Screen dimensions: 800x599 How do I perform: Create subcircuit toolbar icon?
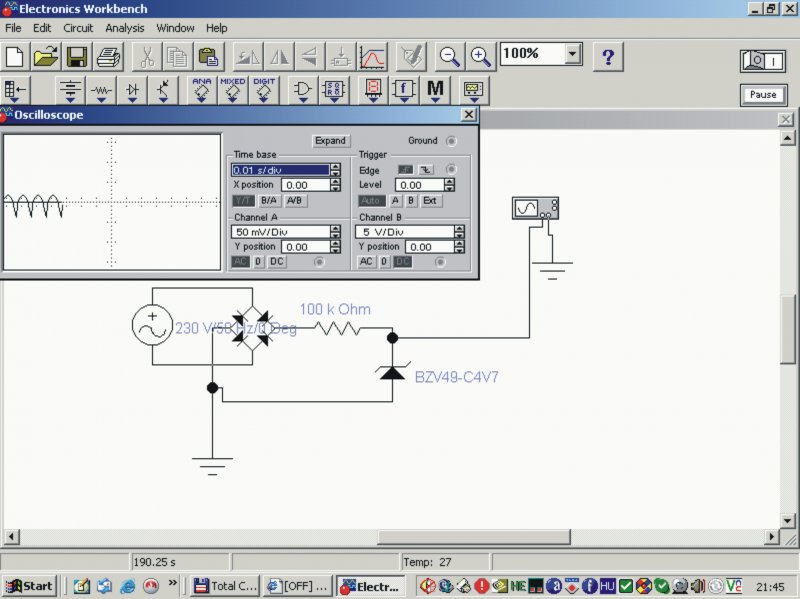tap(341, 56)
